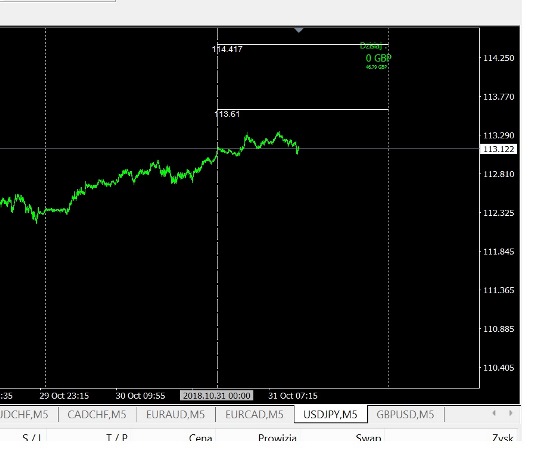Viewport: 542px width, 455px height.
Task: Switch to the USDJPY,M5 chart tab
Action: click(x=330, y=414)
